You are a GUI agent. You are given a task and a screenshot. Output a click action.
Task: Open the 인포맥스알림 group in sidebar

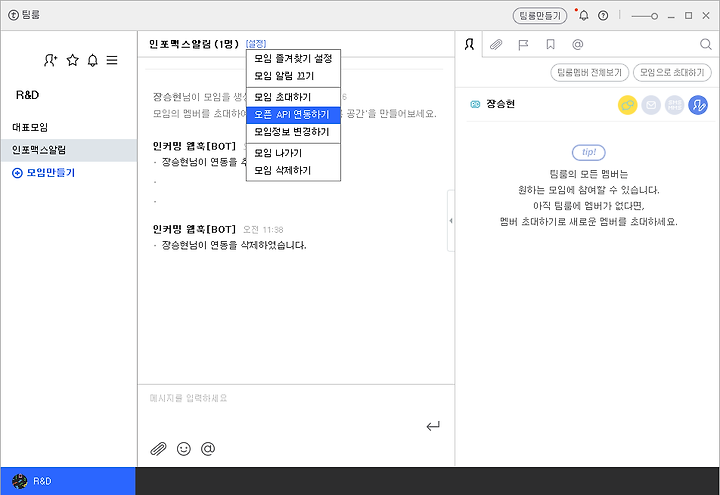[69, 150]
